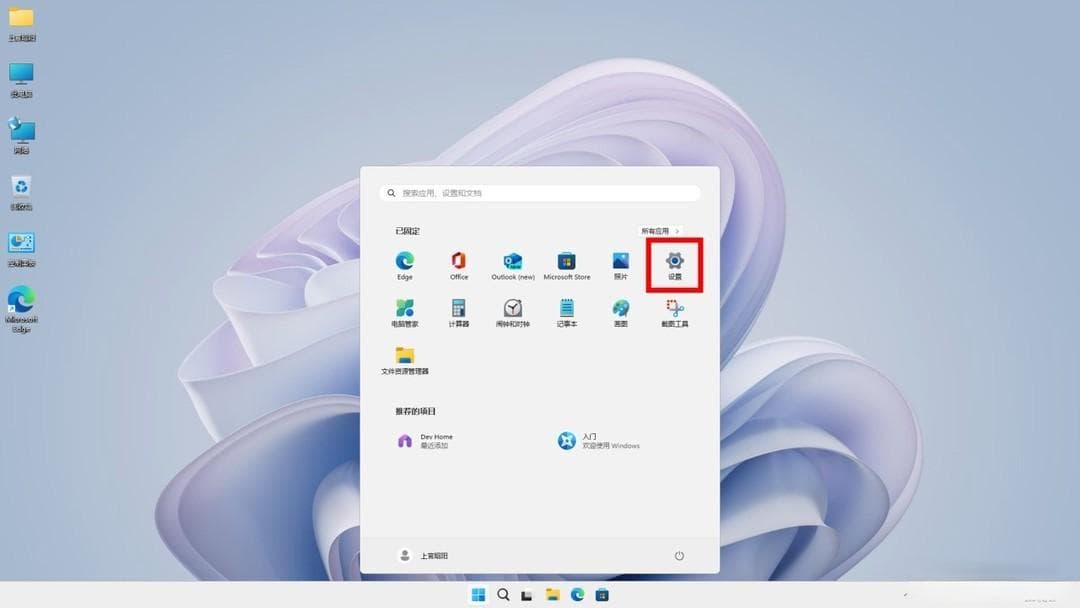Open Clock (闹钟和时钟) pinned app

512,313
